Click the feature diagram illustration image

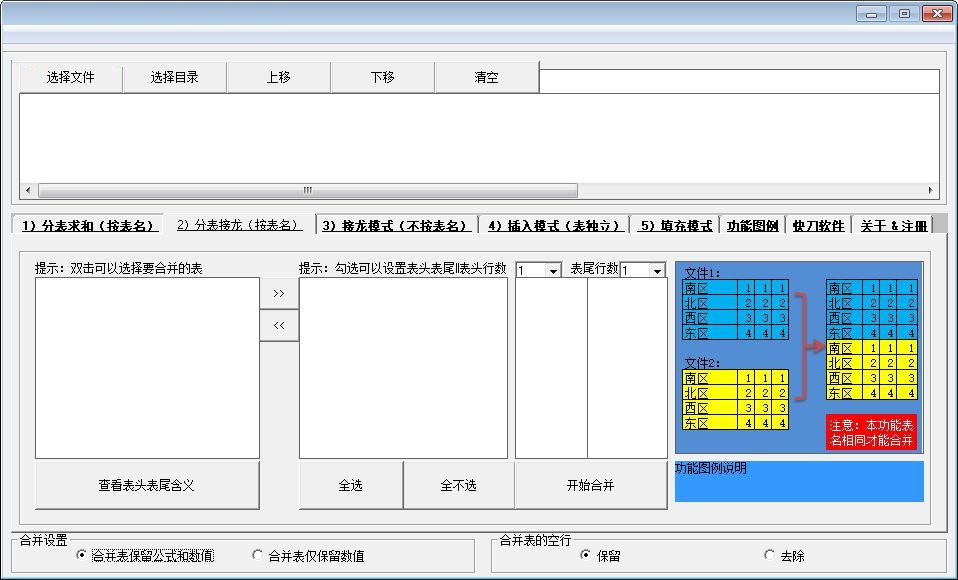[799, 358]
